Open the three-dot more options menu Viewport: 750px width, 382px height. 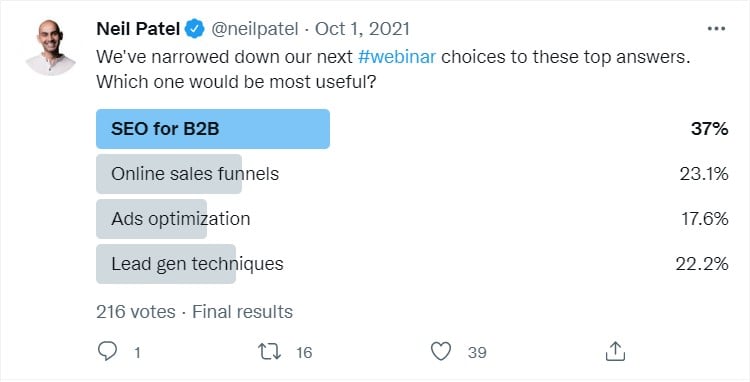[x=716, y=29]
